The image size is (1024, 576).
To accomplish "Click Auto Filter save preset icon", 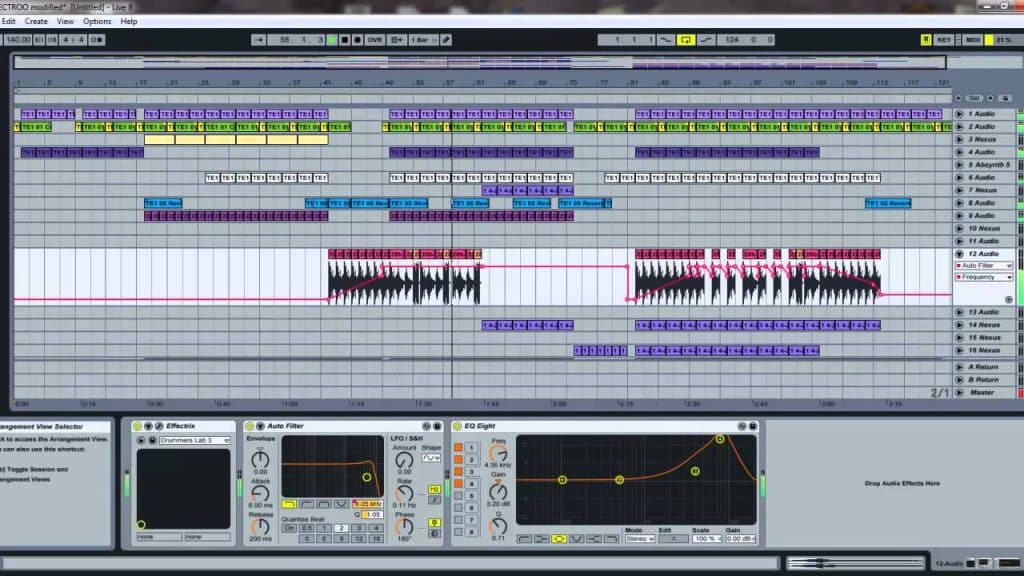I will (x=437, y=426).
